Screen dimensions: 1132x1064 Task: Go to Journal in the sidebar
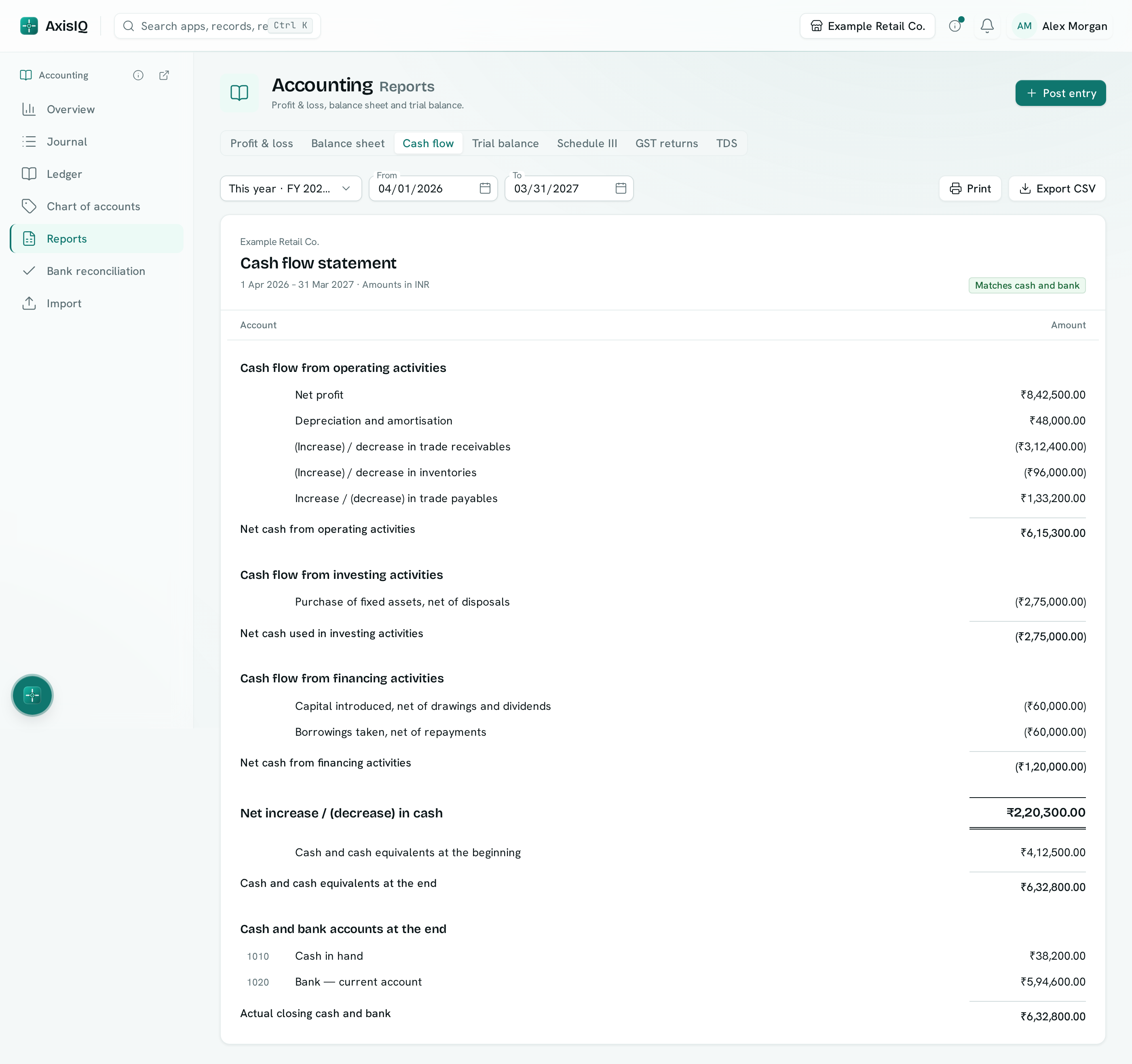97,142
